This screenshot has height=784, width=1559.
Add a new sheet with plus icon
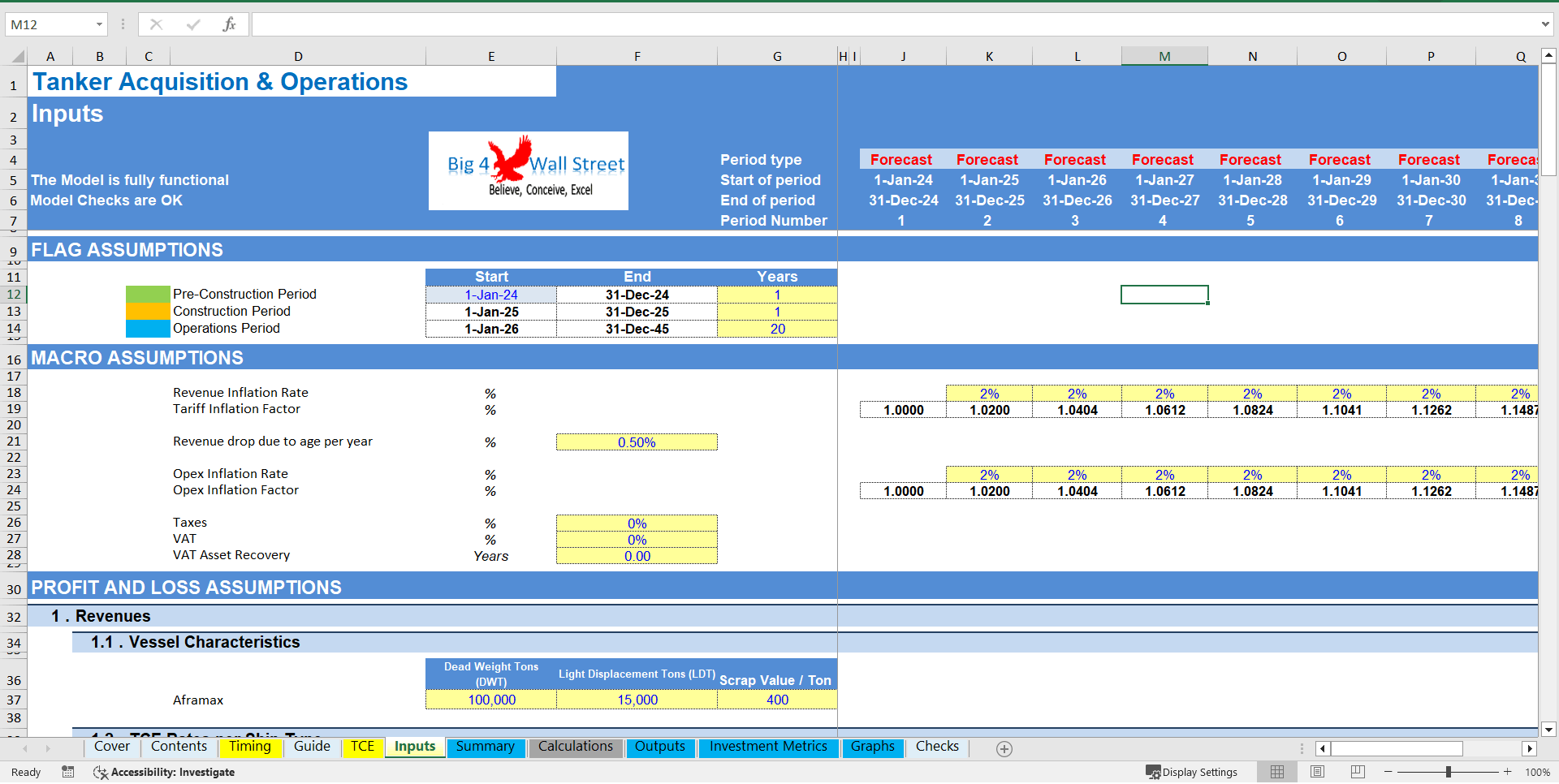tap(1004, 749)
